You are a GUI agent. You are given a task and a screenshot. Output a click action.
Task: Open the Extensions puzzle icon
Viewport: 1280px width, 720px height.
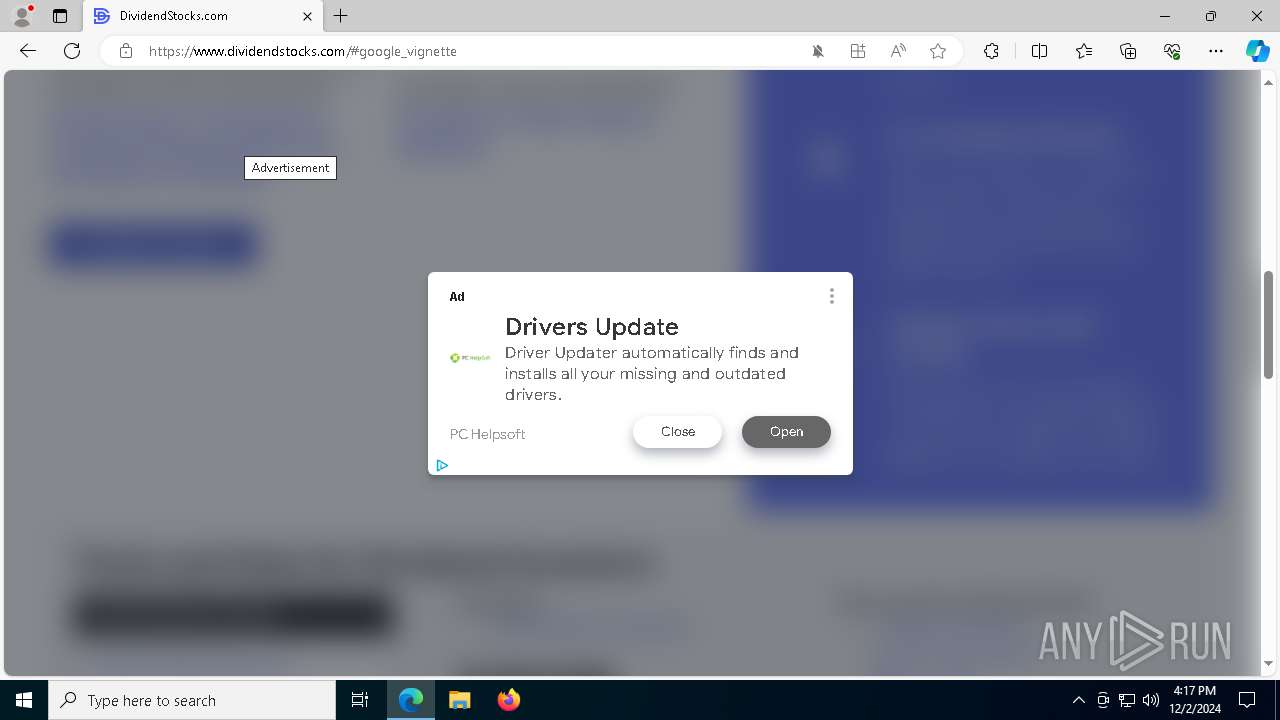pos(991,51)
